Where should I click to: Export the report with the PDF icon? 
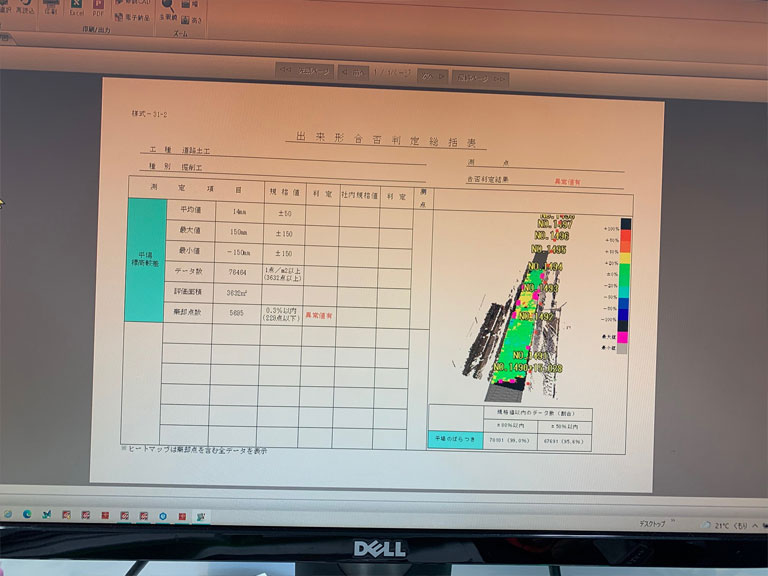click(x=98, y=8)
